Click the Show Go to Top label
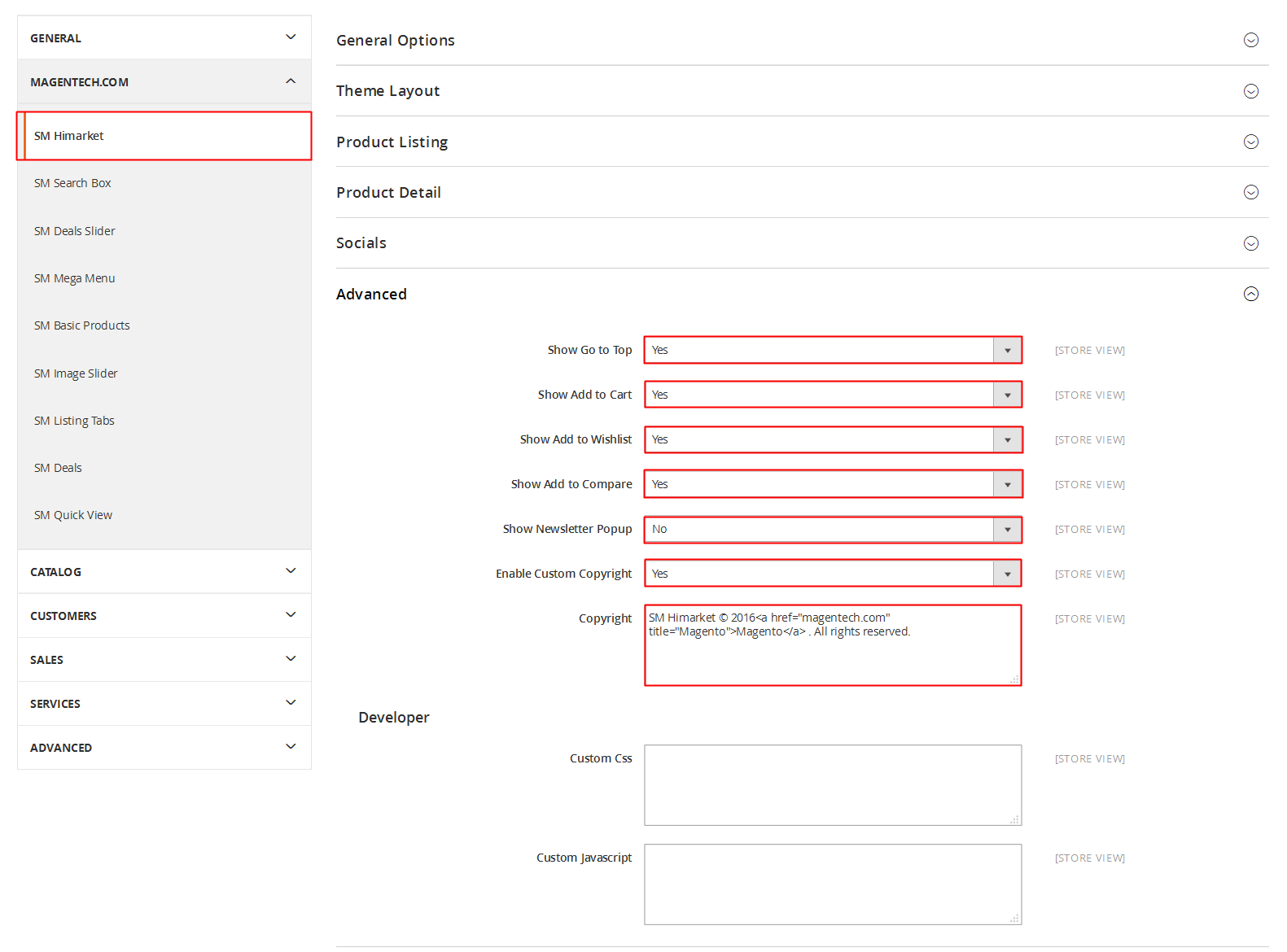This screenshot has height=952, width=1287. [x=589, y=350]
